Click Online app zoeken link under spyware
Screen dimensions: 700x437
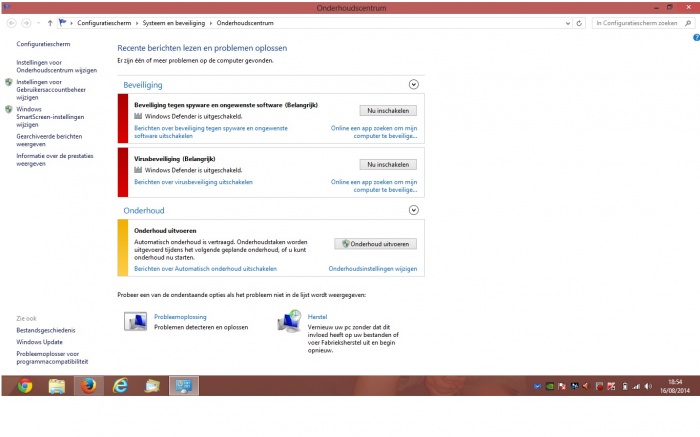pos(374,132)
